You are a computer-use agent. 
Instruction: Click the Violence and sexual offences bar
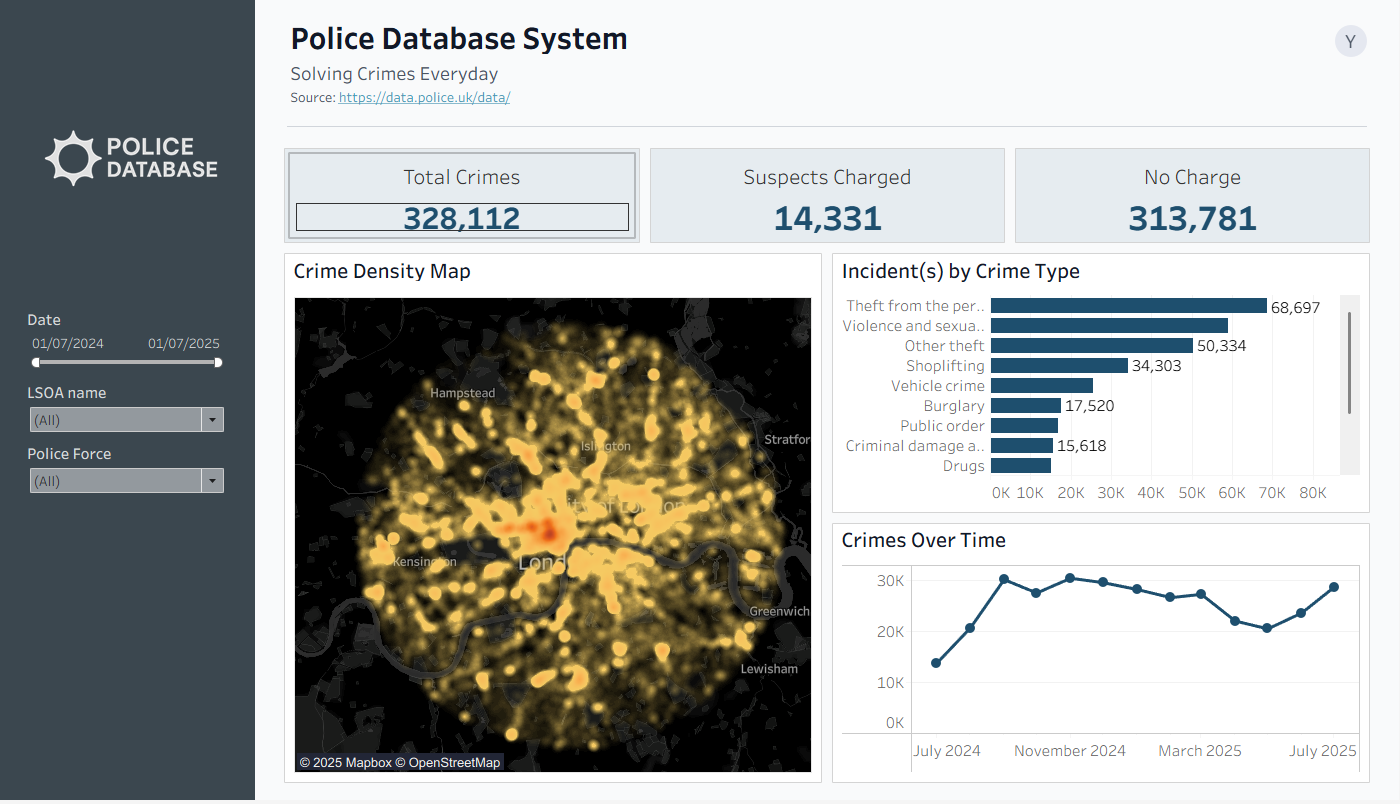pos(1109,326)
